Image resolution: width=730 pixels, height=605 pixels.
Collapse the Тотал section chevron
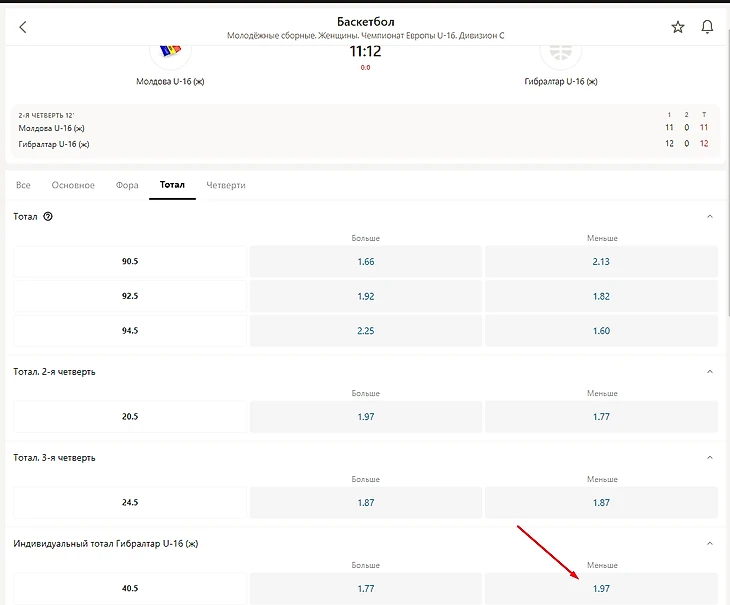(710, 216)
